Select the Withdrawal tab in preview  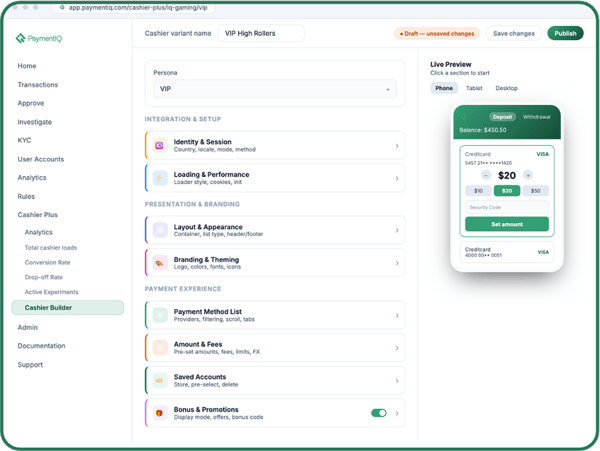click(536, 117)
